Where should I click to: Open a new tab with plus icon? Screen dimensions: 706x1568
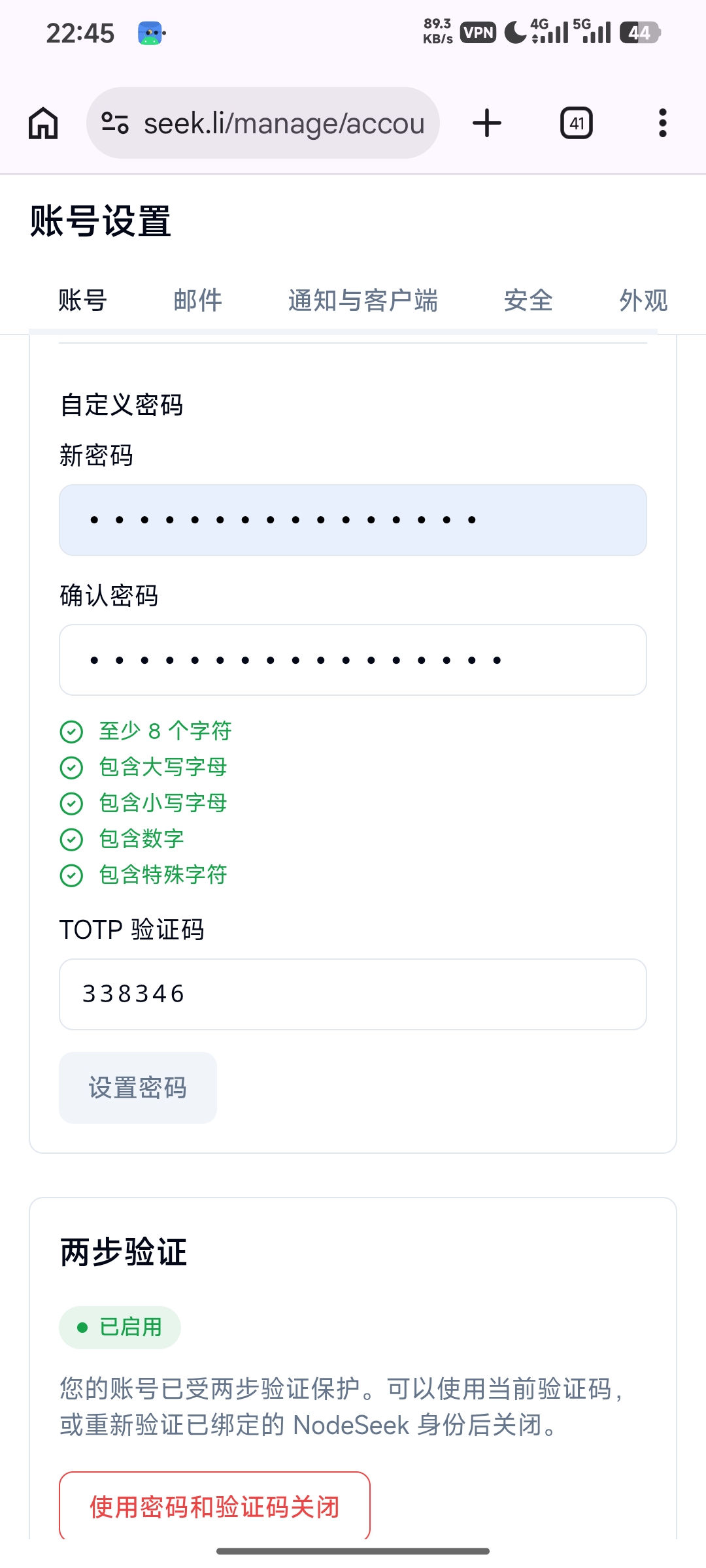click(487, 123)
